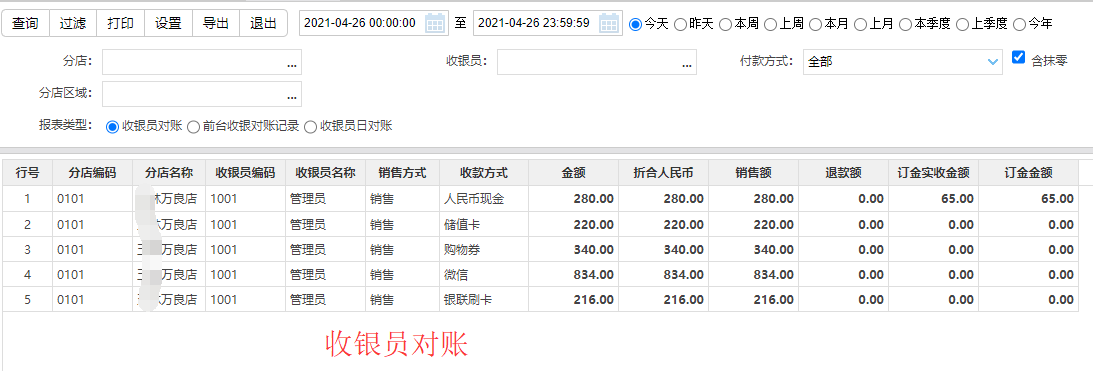
Task: Click the 查询 button
Action: click(25, 23)
